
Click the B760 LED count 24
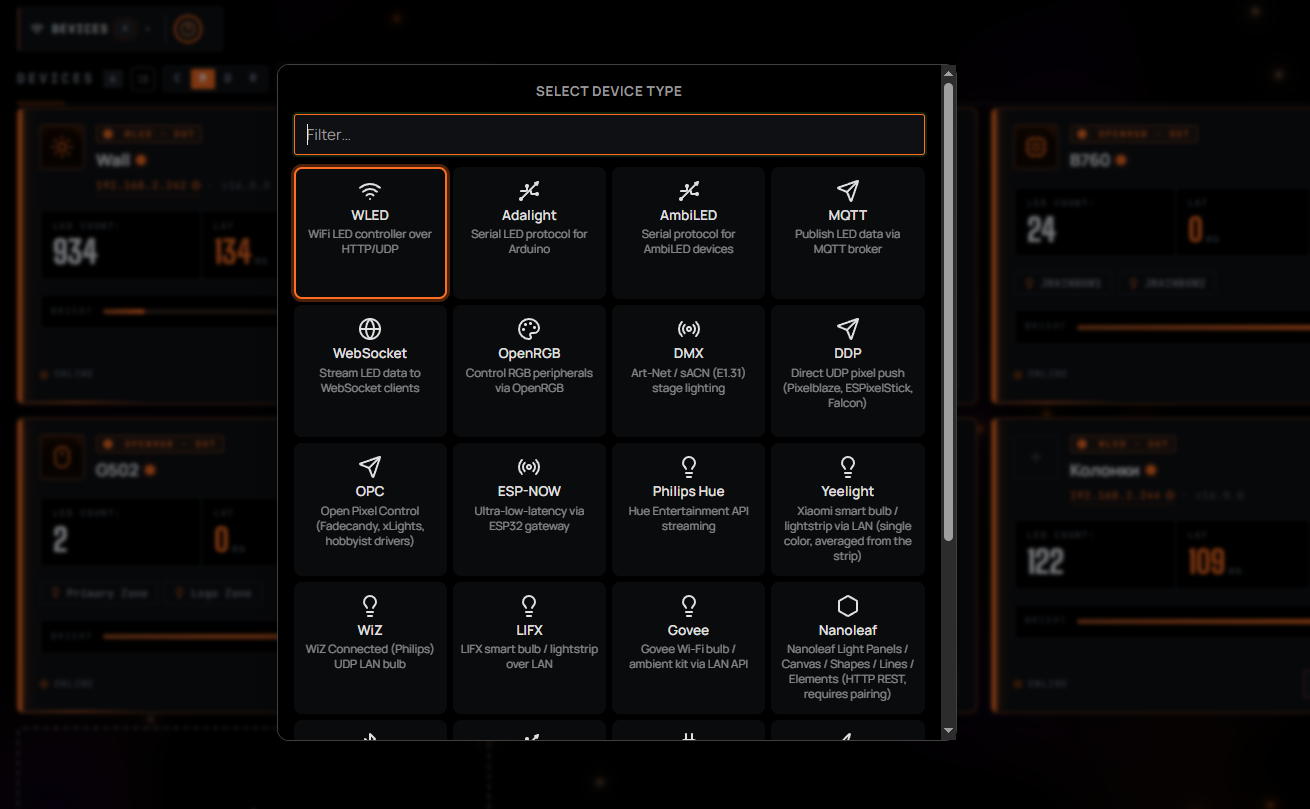coord(1041,231)
